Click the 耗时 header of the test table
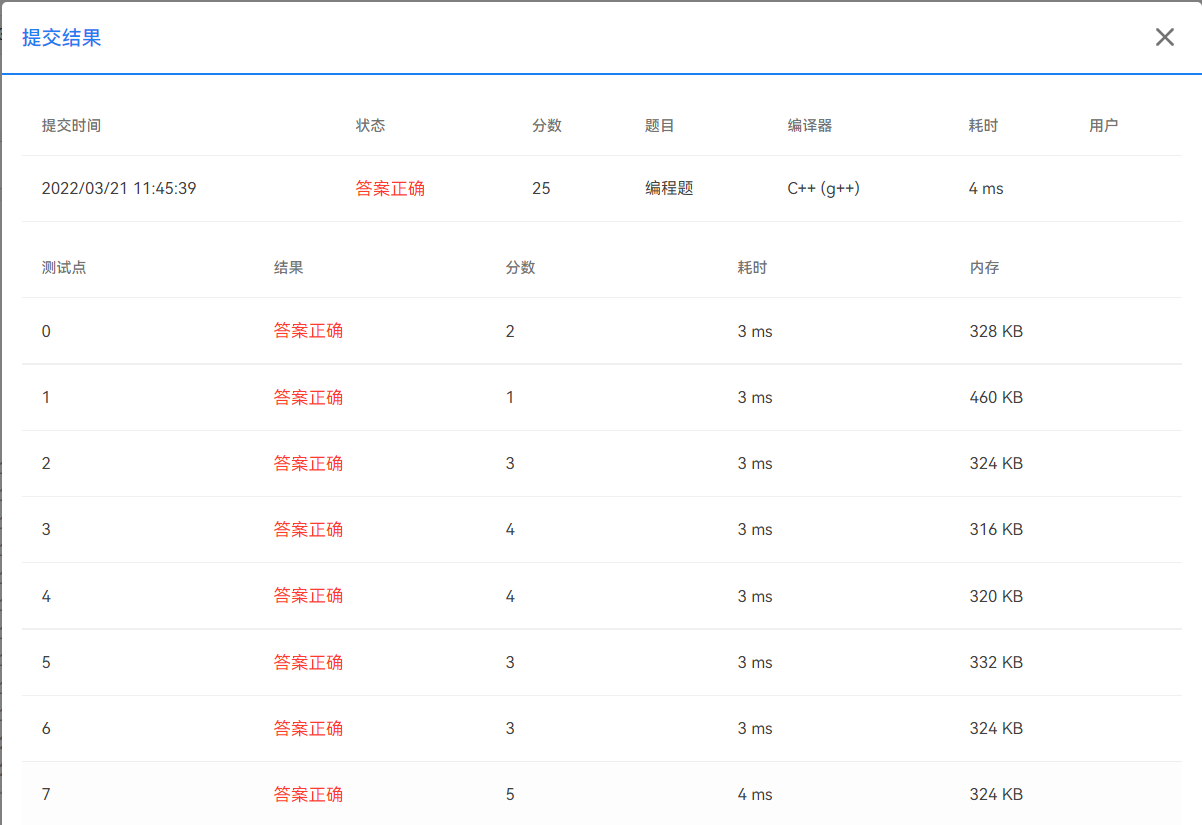Viewport: 1202px width, 825px height. pos(752,267)
